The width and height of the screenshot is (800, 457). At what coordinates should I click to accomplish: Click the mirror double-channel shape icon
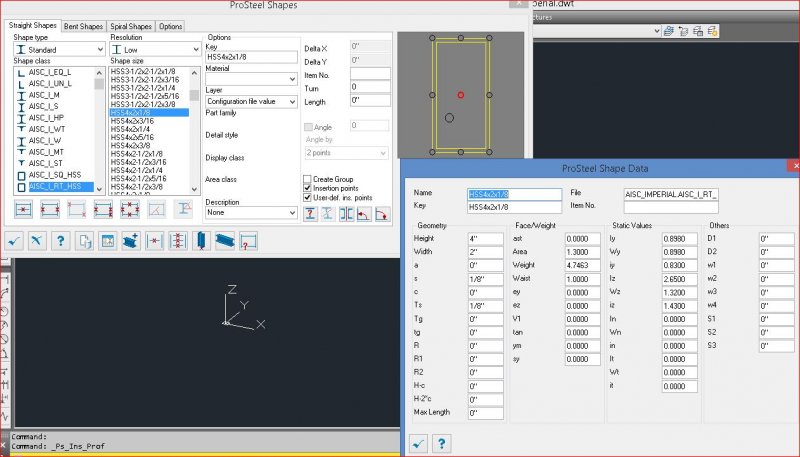[346, 214]
